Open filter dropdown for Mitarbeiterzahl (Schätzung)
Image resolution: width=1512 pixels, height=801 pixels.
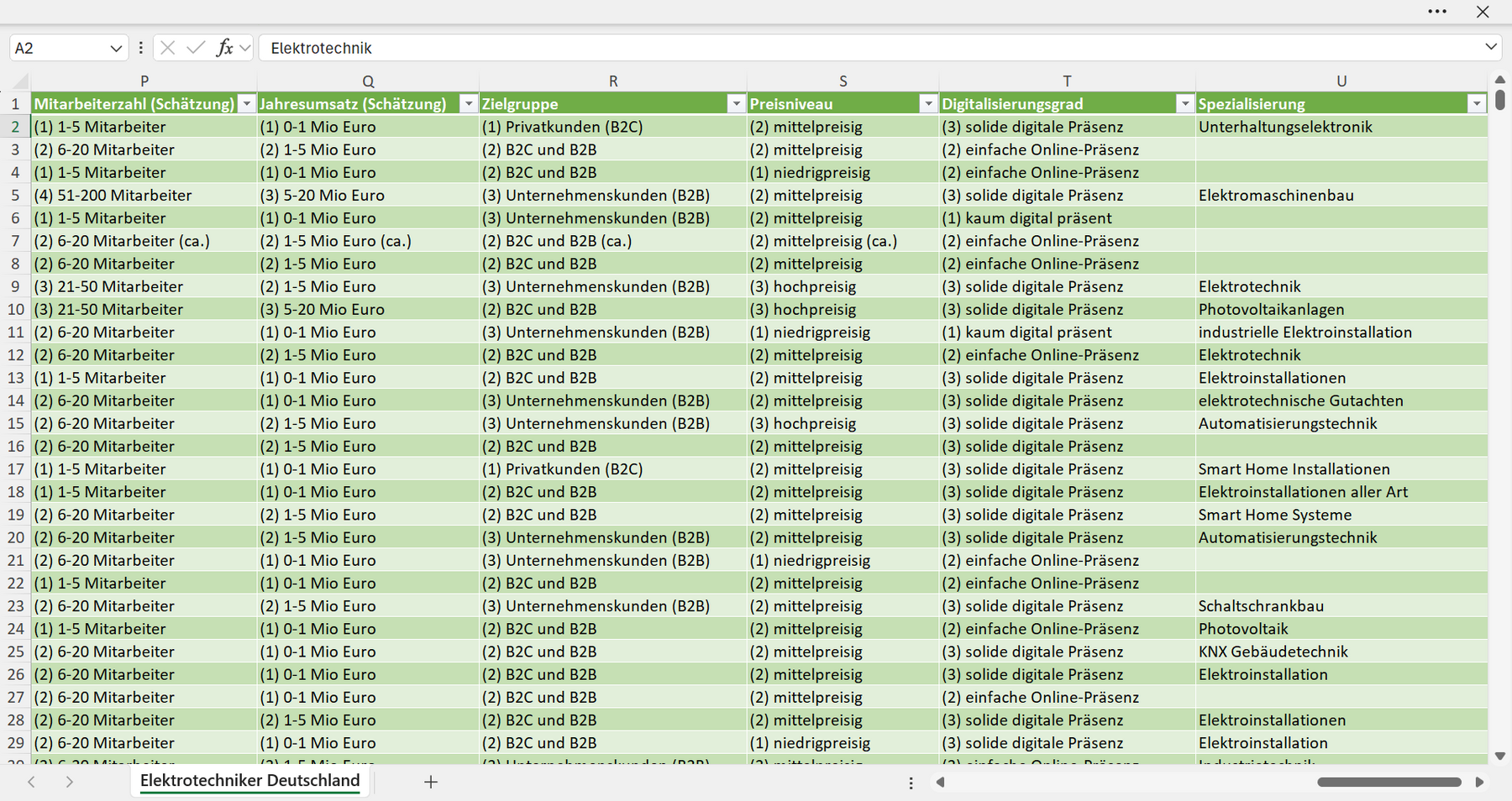coord(246,104)
